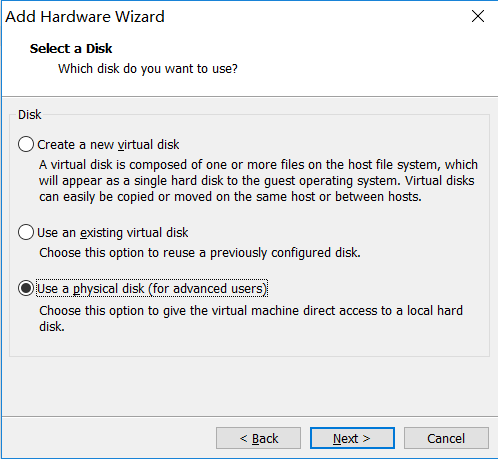The image size is (498, 459).
Task: Click the 'Use a physical disk (for advanced users)' label
Action: click(x=152, y=289)
